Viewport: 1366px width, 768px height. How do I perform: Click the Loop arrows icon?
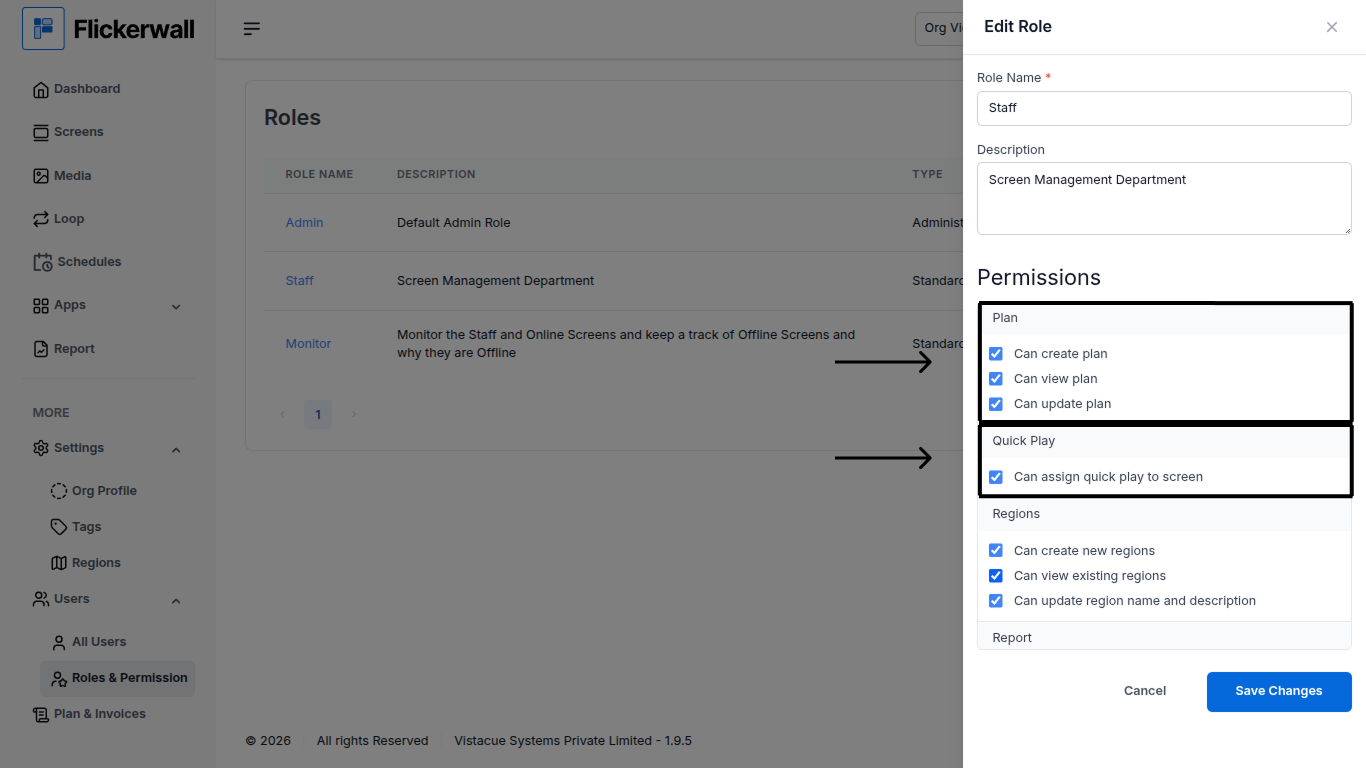point(41,219)
